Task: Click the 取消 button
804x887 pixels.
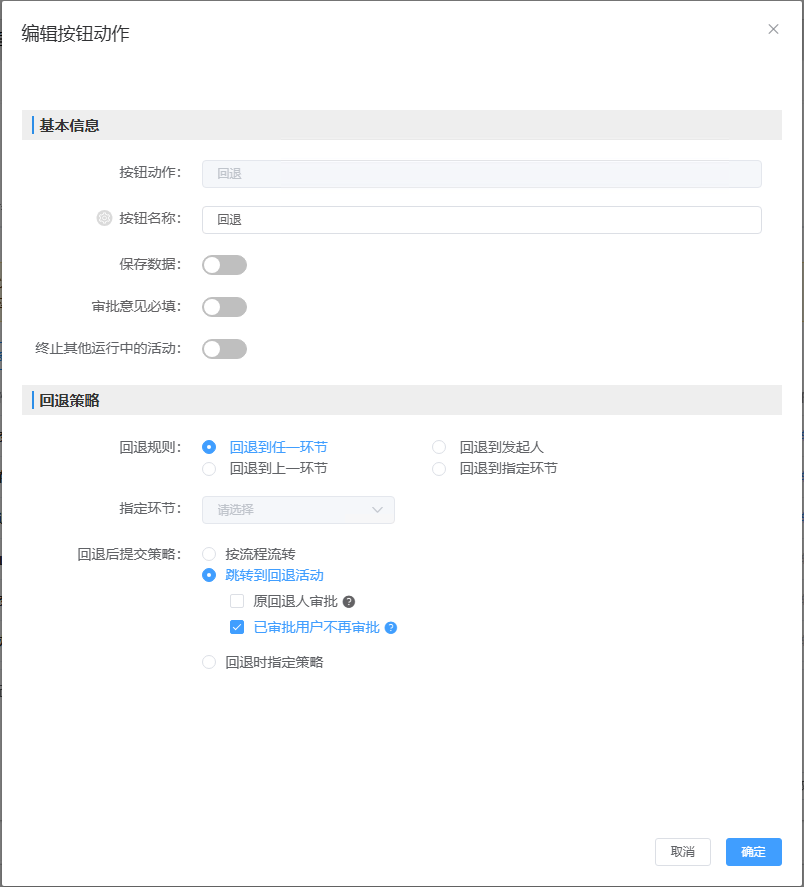Action: pos(682,852)
